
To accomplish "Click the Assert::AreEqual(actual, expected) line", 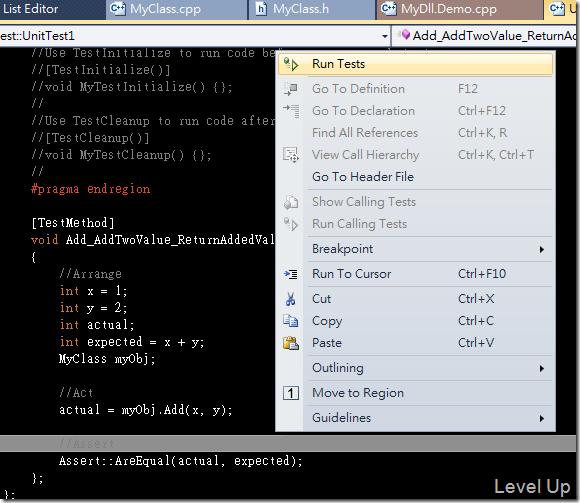I will point(181,461).
